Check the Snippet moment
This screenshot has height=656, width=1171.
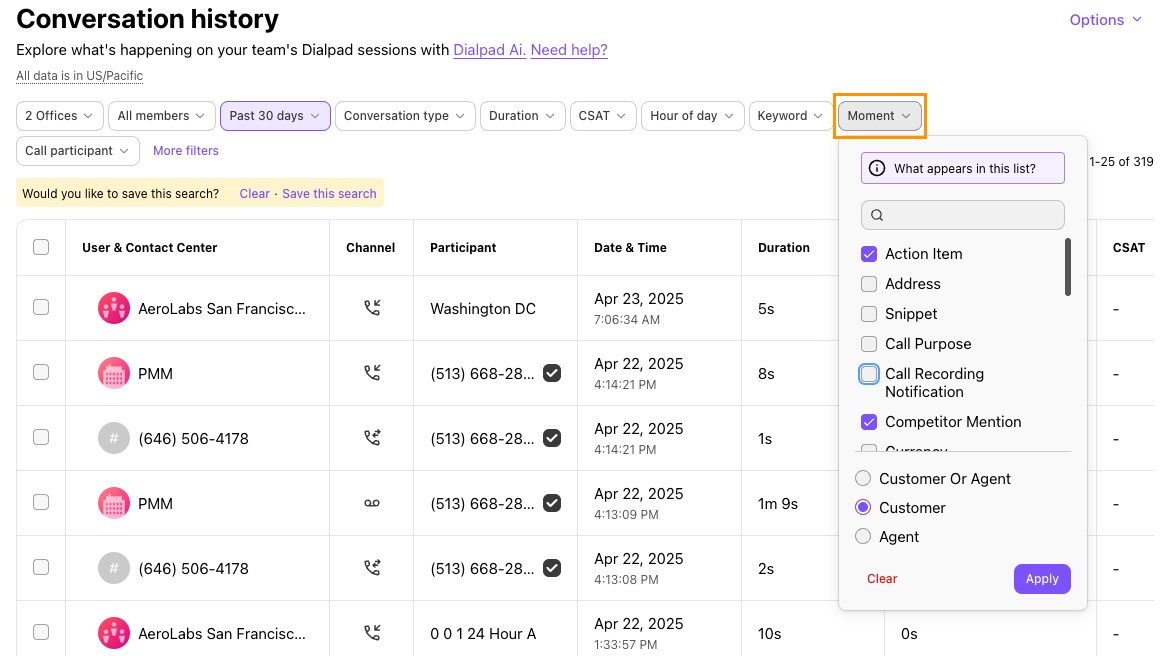(x=869, y=314)
